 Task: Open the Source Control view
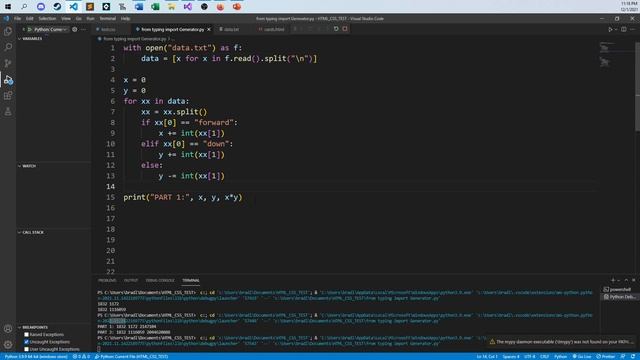[x=8, y=63]
